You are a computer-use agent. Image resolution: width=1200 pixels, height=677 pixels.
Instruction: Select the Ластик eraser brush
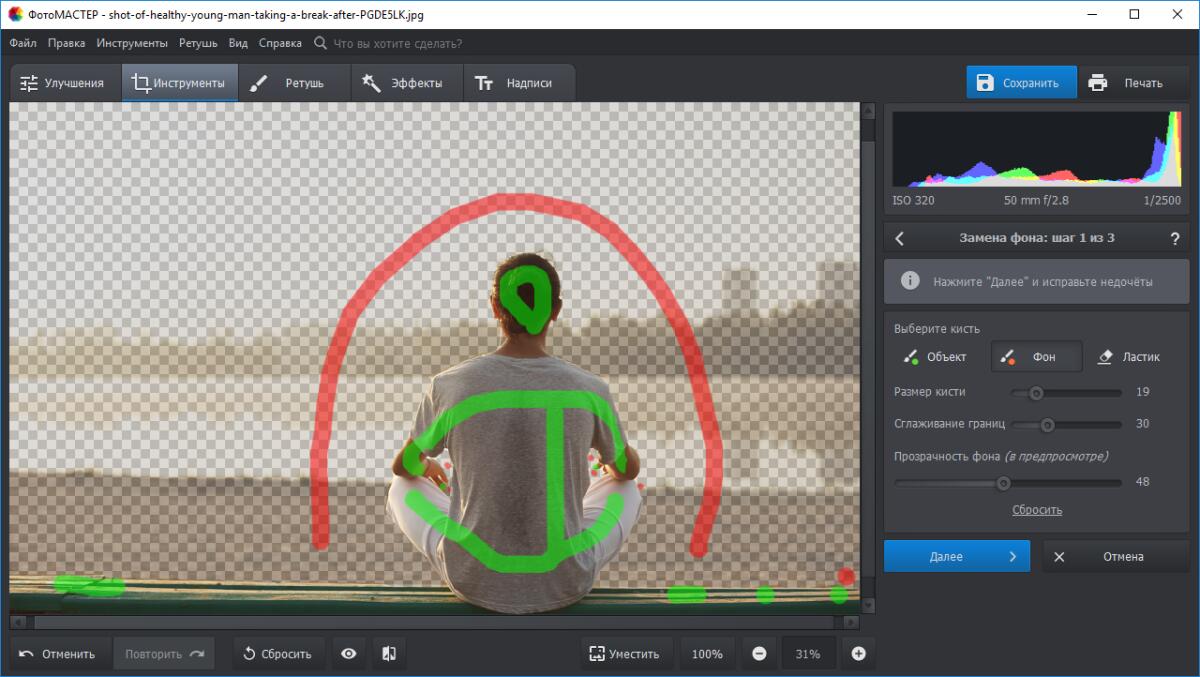(x=1129, y=357)
